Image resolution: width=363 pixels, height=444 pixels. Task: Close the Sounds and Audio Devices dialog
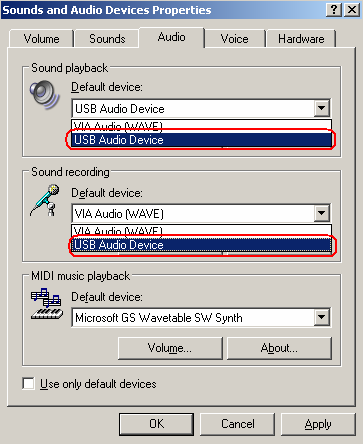[352, 10]
